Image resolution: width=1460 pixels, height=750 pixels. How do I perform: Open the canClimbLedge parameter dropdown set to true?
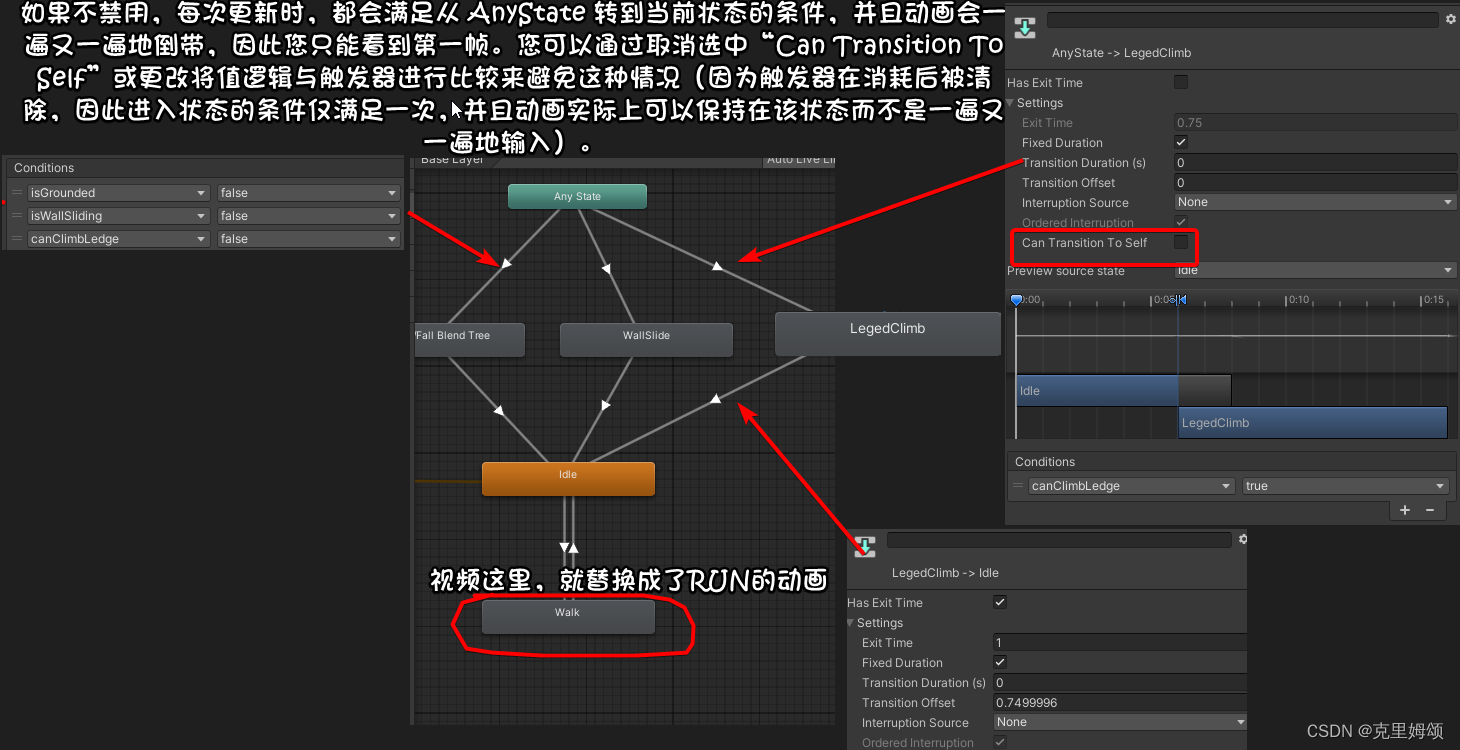pos(1132,486)
